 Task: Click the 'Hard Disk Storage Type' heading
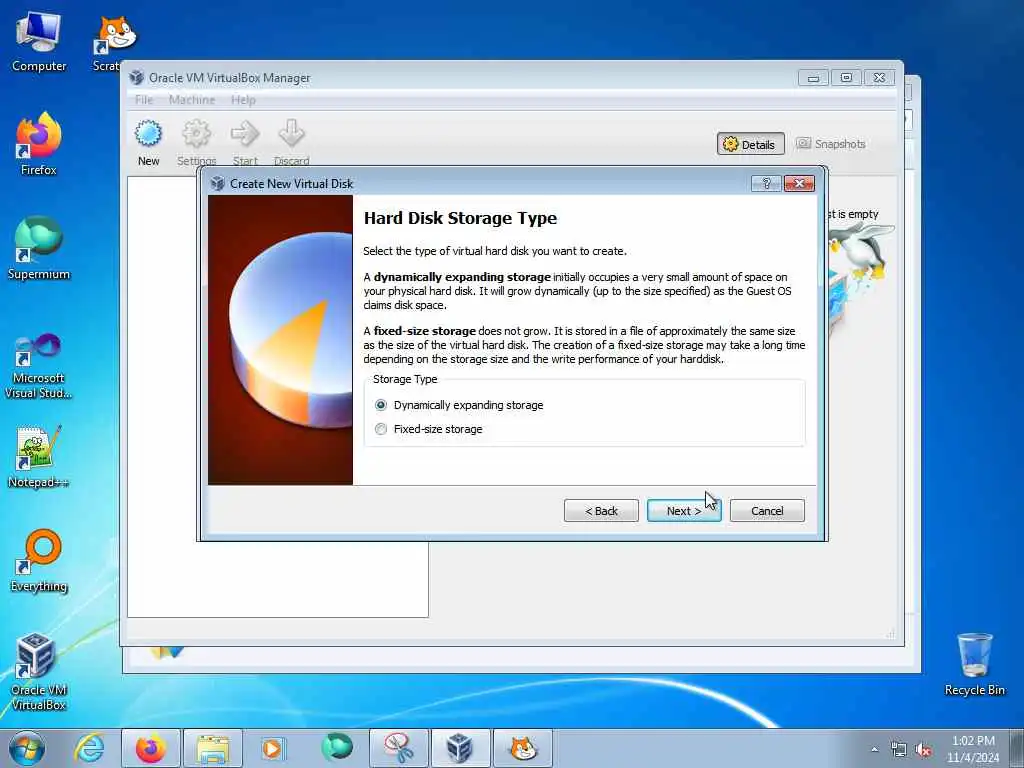click(x=460, y=218)
